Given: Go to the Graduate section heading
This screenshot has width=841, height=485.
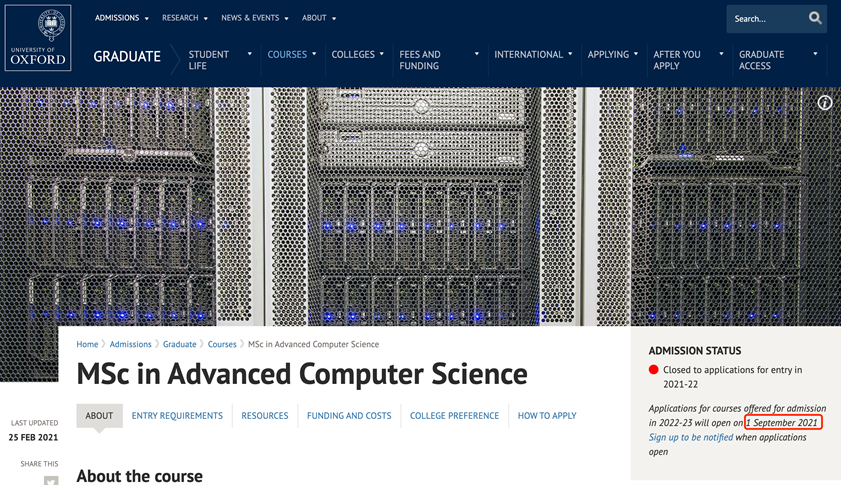Looking at the screenshot, I should [127, 57].
